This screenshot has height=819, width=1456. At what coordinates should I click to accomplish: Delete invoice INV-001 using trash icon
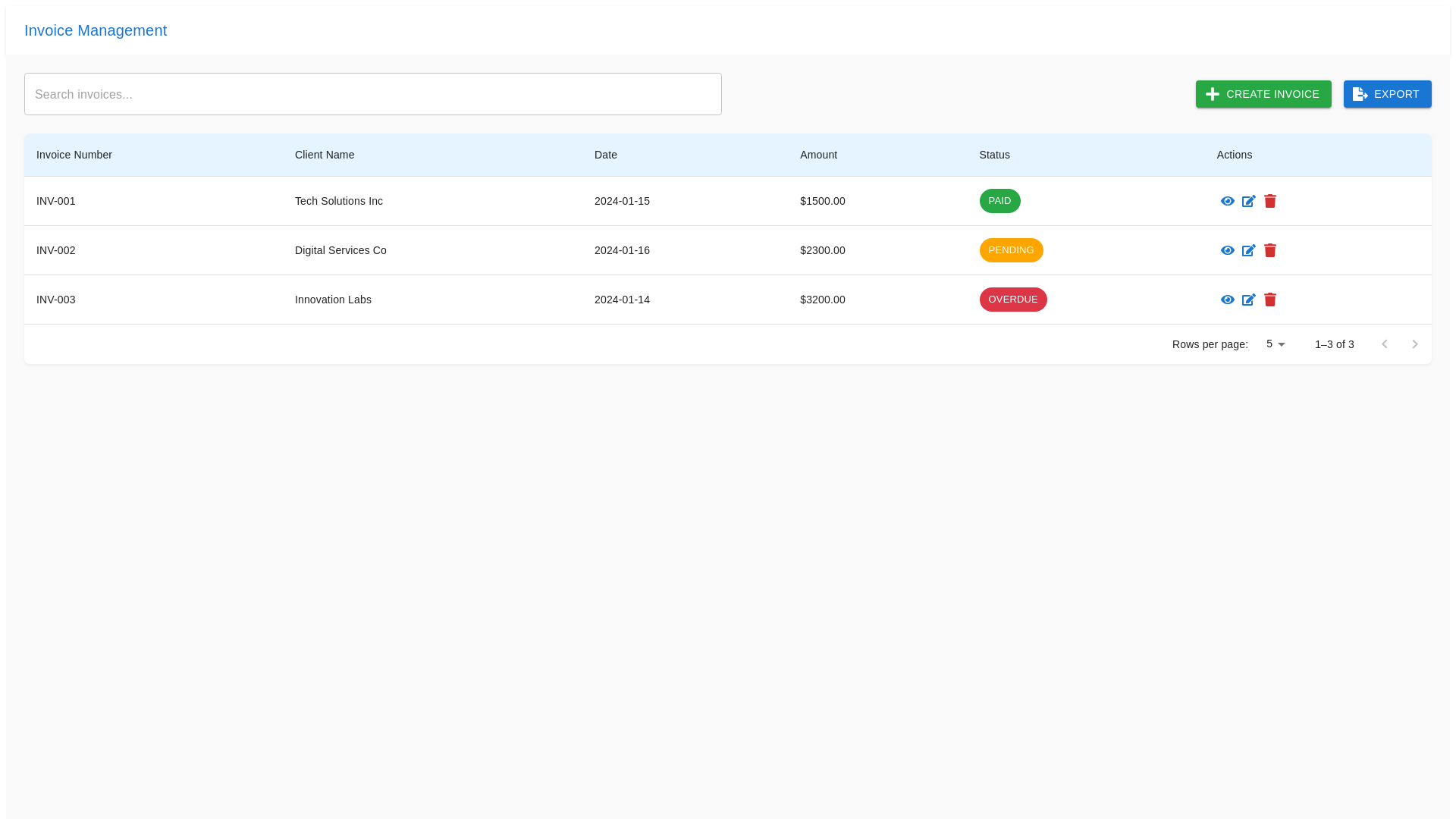point(1270,201)
